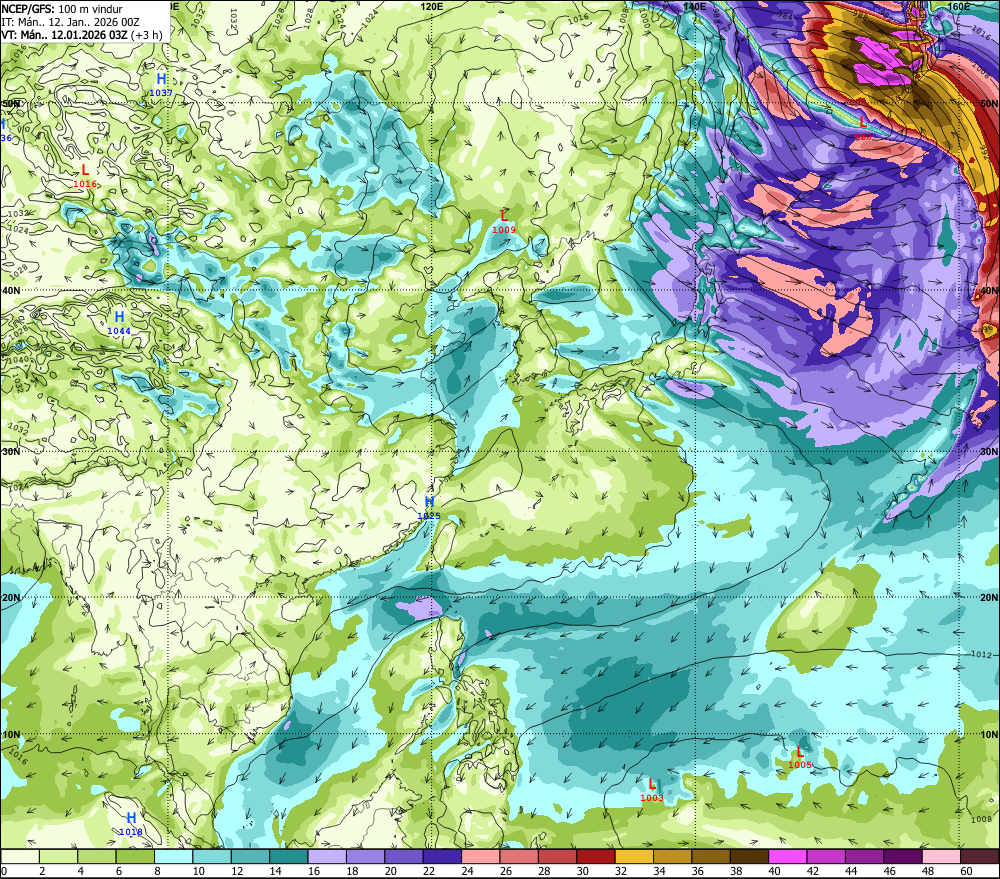
Task: Click the deep low marker L 960
Action: point(863,128)
